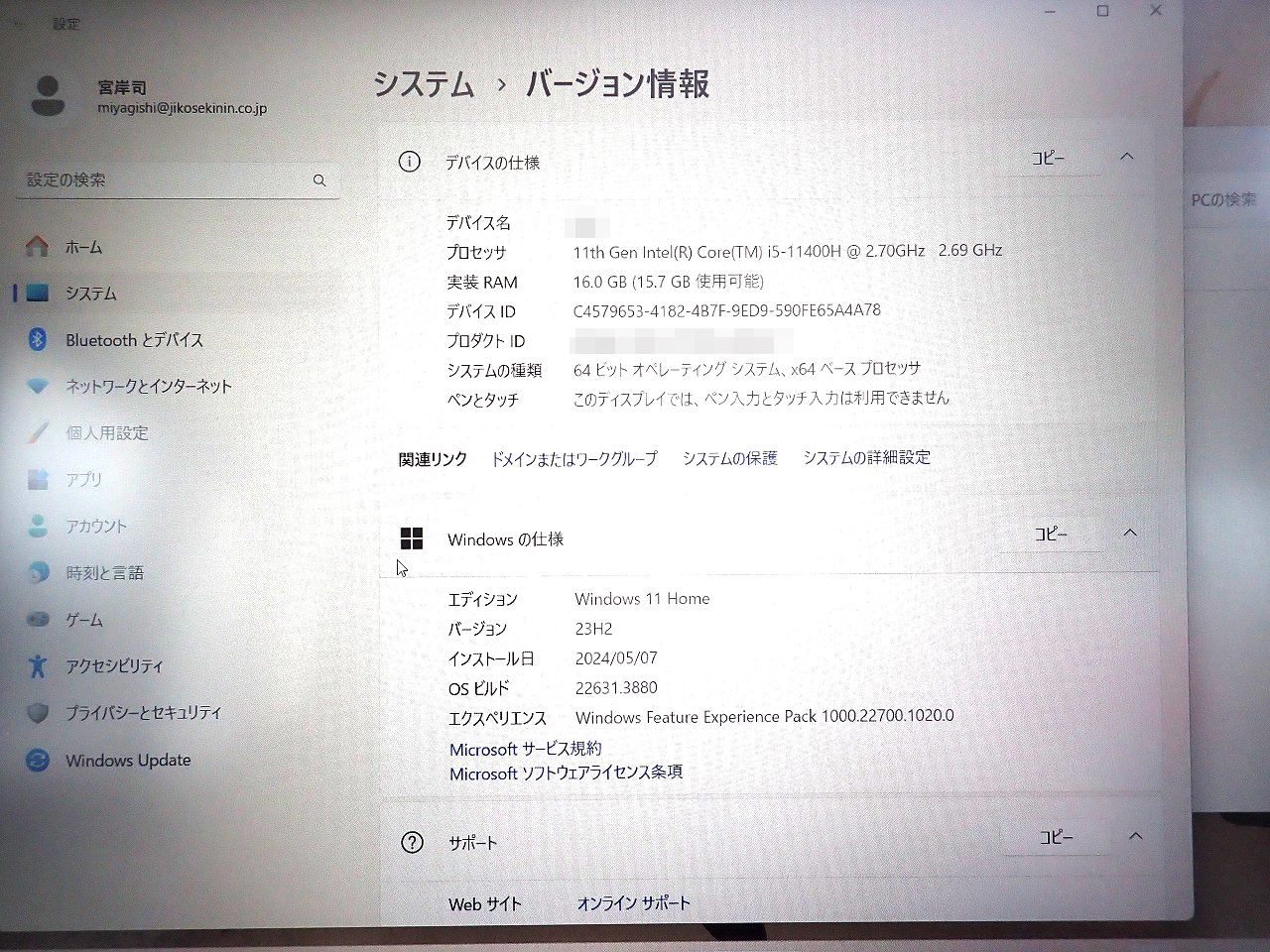
Task: Click the デバイスの仕様 info icon
Action: pos(409,162)
